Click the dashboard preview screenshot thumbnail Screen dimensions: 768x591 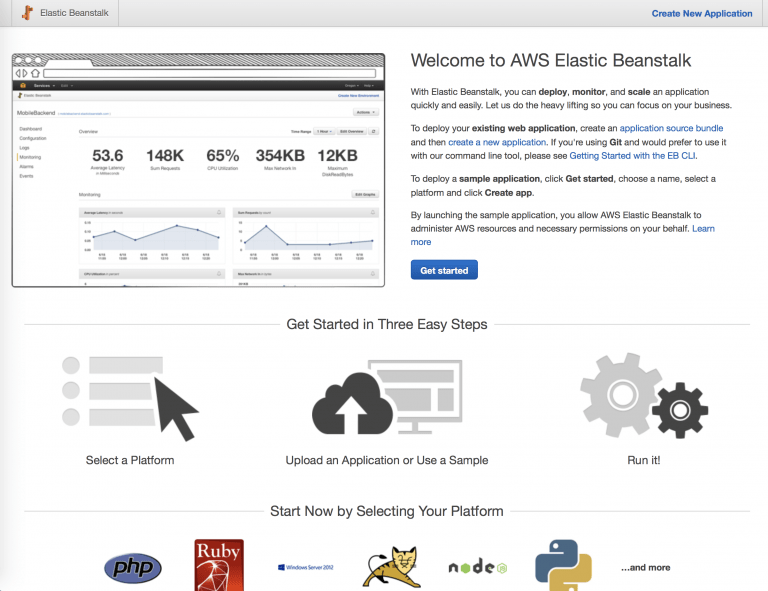pos(198,170)
